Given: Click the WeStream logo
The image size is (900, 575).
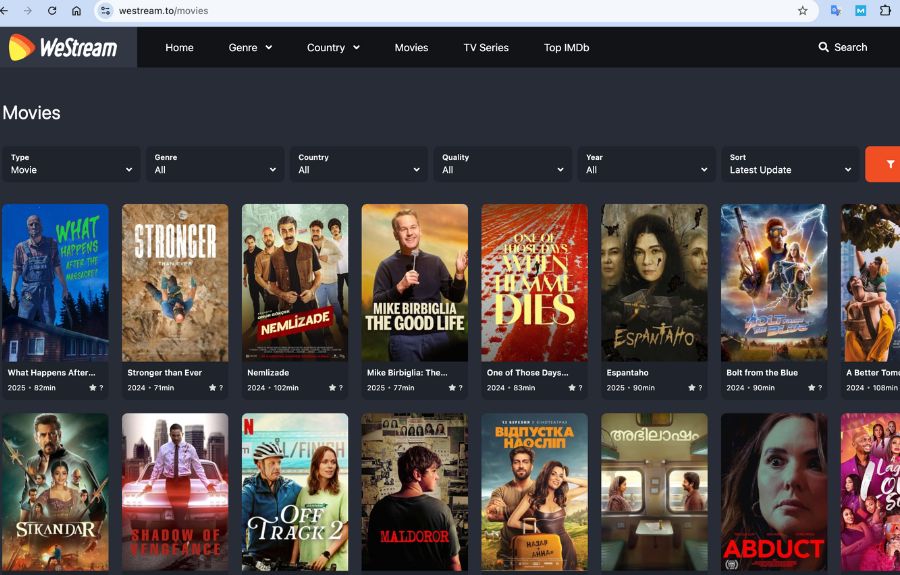Looking at the screenshot, I should 63,47.
